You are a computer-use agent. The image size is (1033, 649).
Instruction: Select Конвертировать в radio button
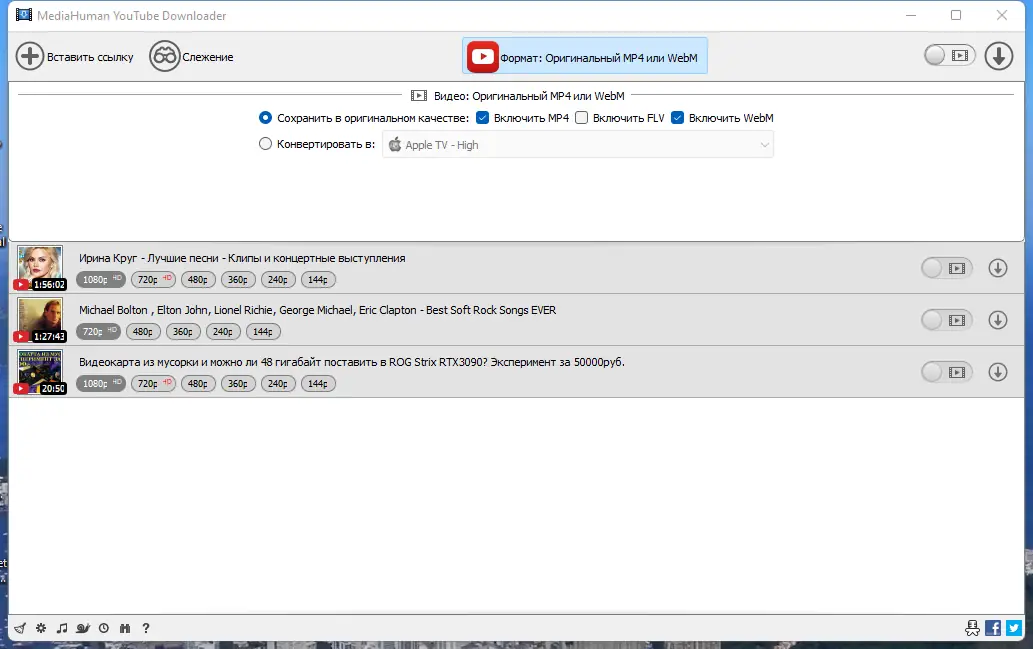click(265, 144)
